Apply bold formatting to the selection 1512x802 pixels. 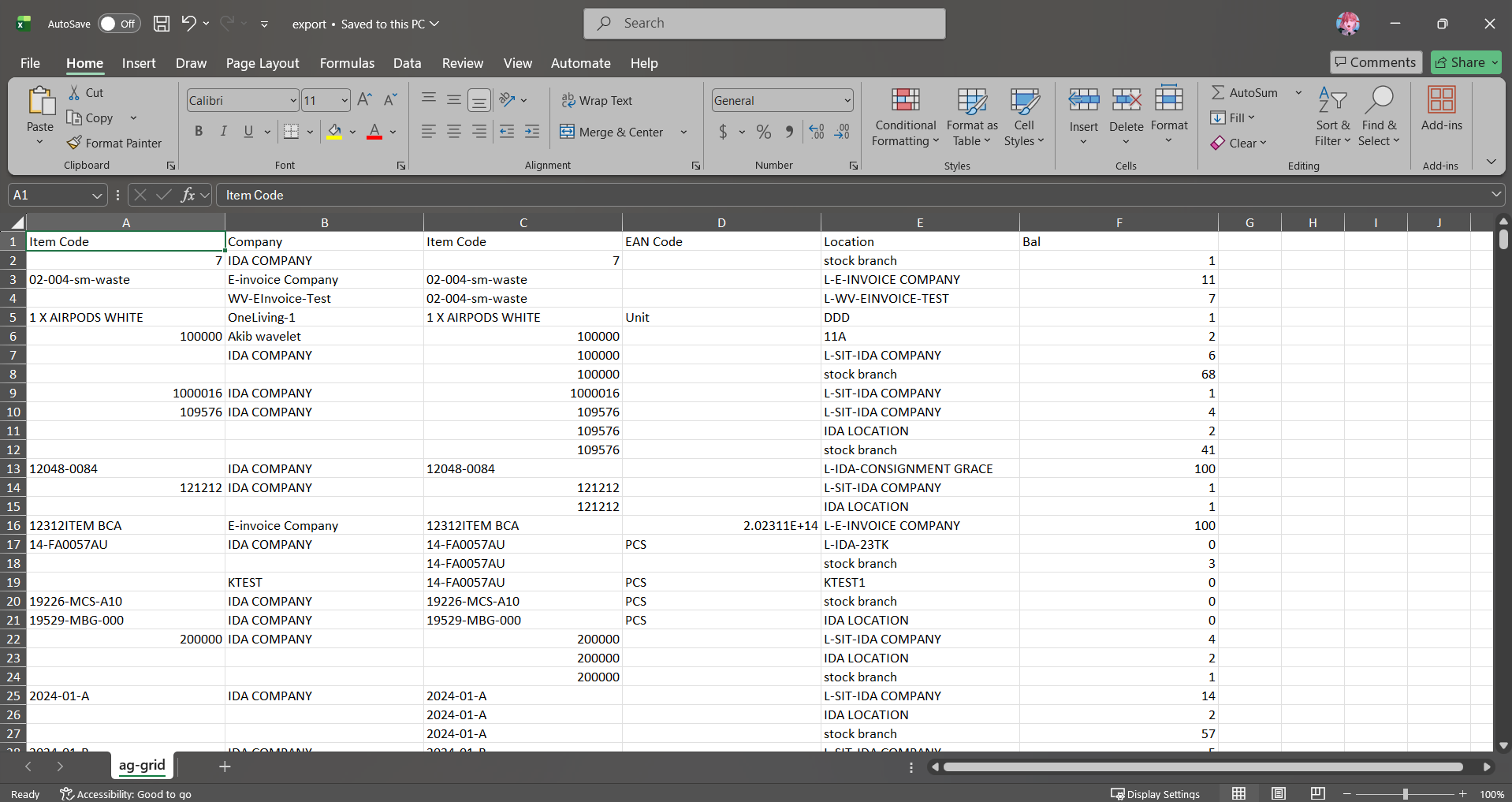(x=198, y=132)
